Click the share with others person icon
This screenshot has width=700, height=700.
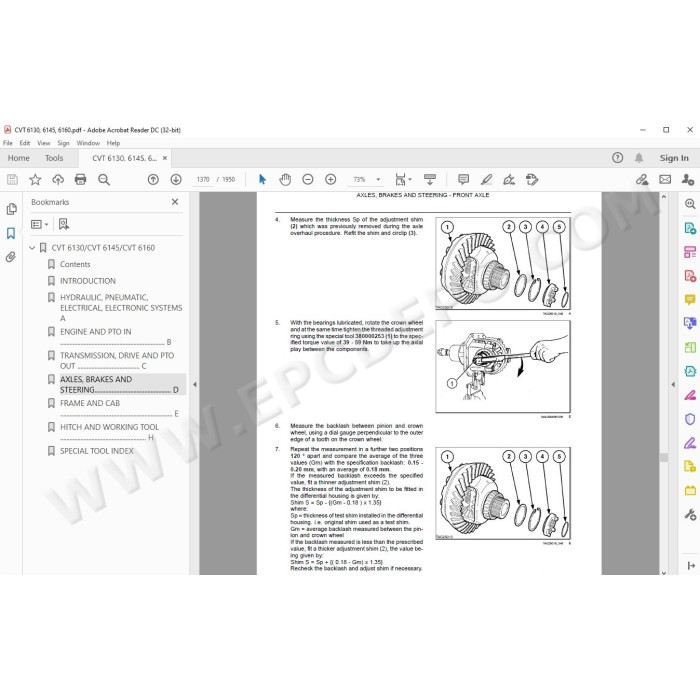688,179
